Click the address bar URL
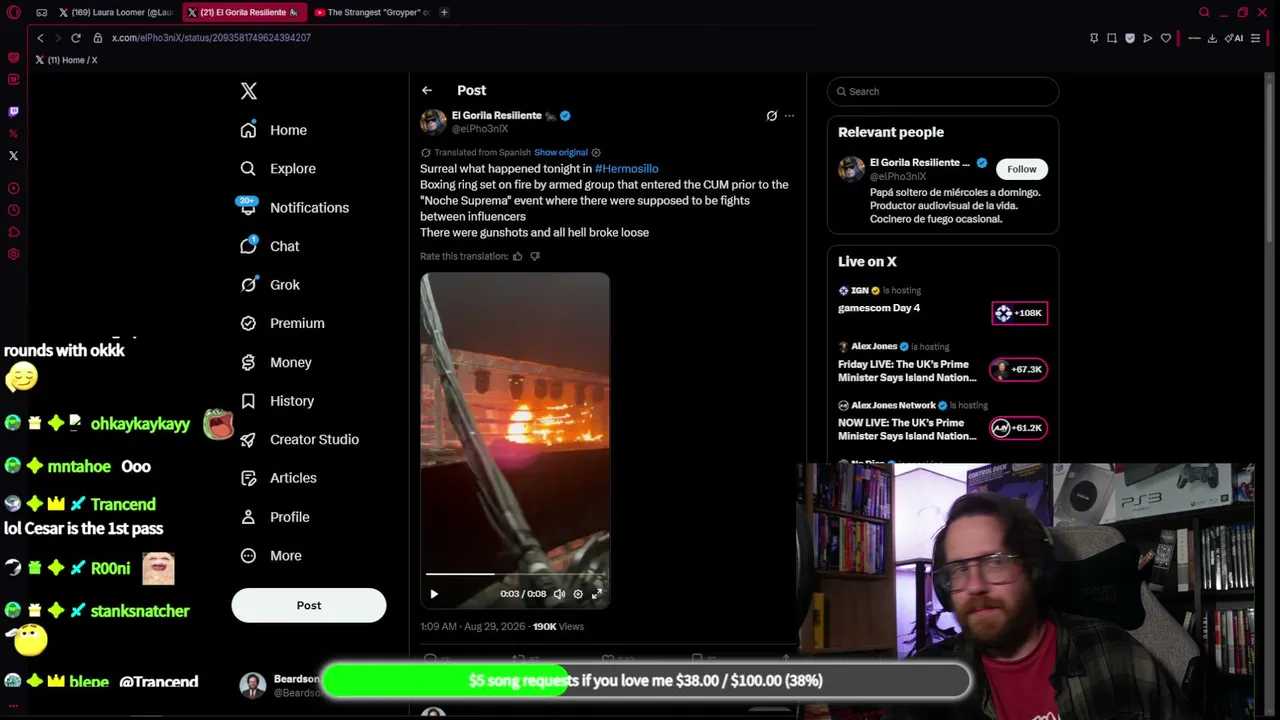The width and height of the screenshot is (1280, 720). (x=211, y=38)
